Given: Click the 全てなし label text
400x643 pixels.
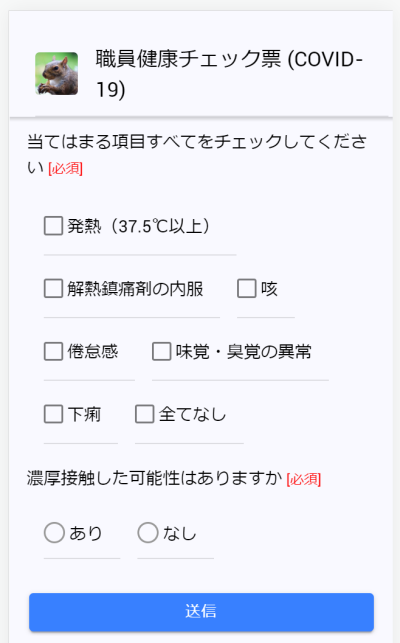Looking at the screenshot, I should coord(192,414).
